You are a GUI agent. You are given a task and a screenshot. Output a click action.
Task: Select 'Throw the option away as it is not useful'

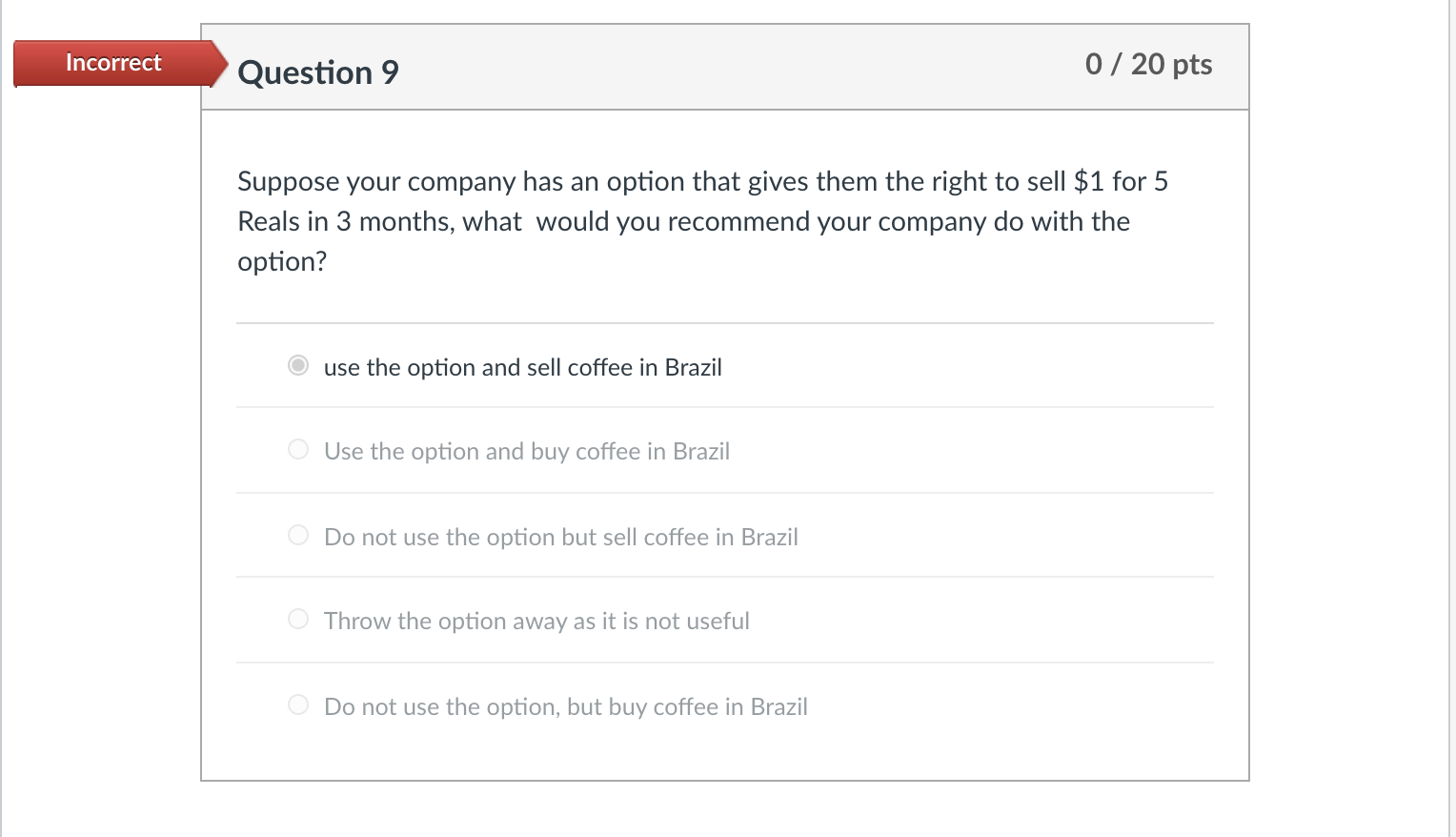536,621
